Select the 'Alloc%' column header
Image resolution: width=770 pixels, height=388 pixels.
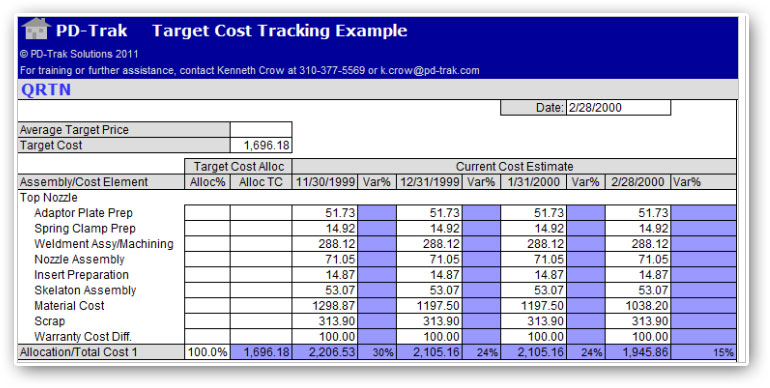(208, 182)
